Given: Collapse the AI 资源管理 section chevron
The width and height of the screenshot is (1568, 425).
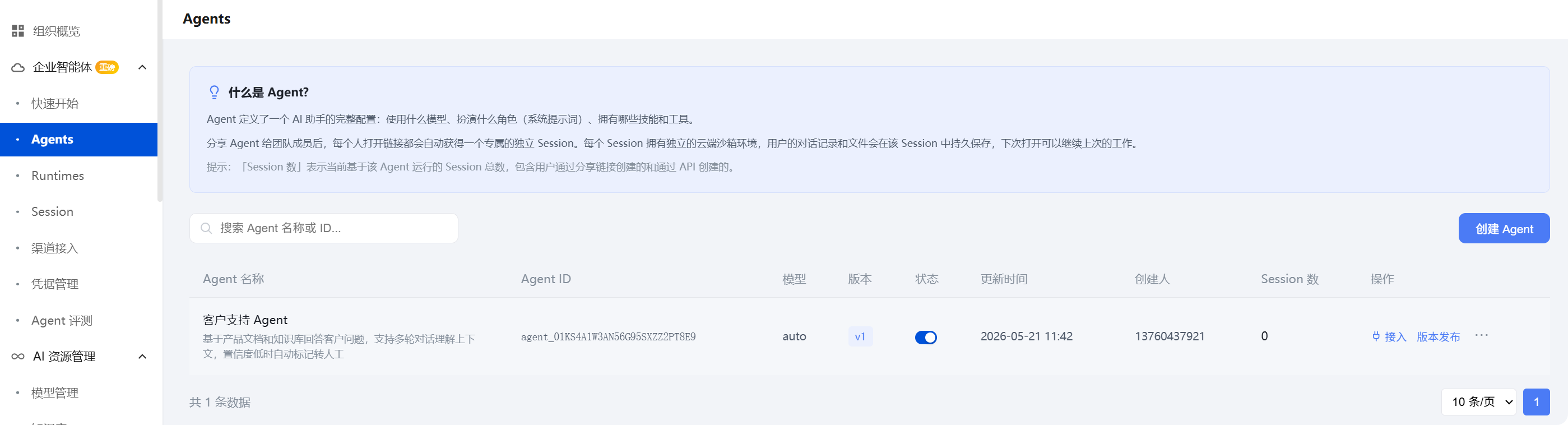Looking at the screenshot, I should coord(142,357).
